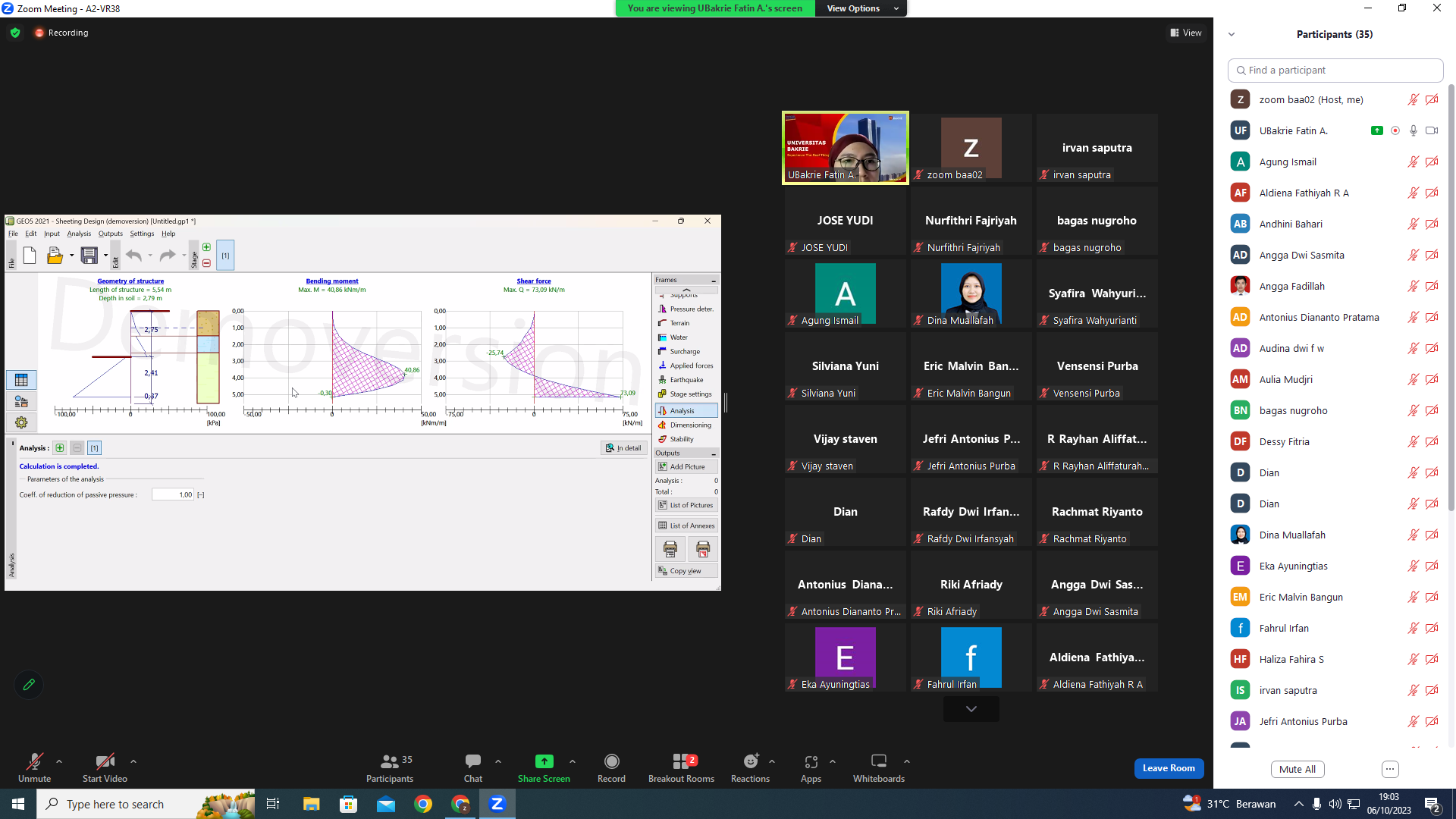Open the View Options dropdown
This screenshot has height=819, width=1456.
click(861, 8)
